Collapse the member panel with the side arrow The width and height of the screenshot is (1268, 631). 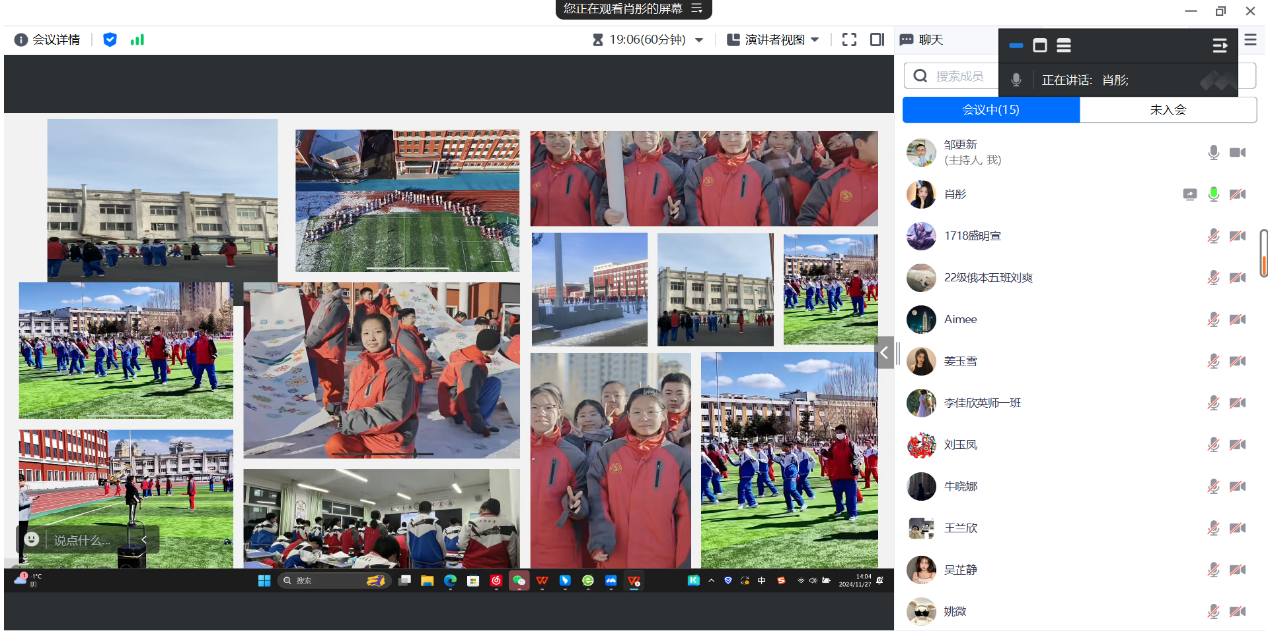pyautogui.click(x=884, y=352)
